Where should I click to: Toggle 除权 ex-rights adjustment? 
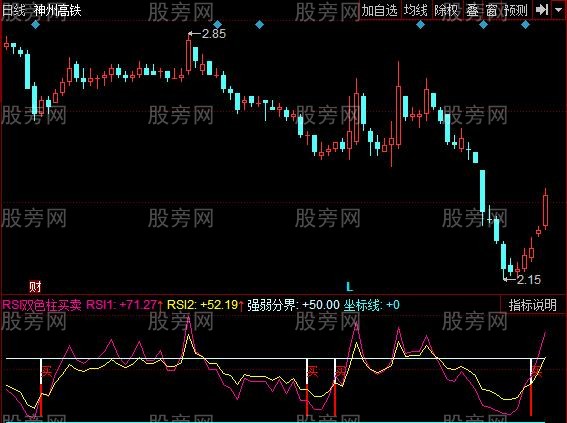click(447, 10)
